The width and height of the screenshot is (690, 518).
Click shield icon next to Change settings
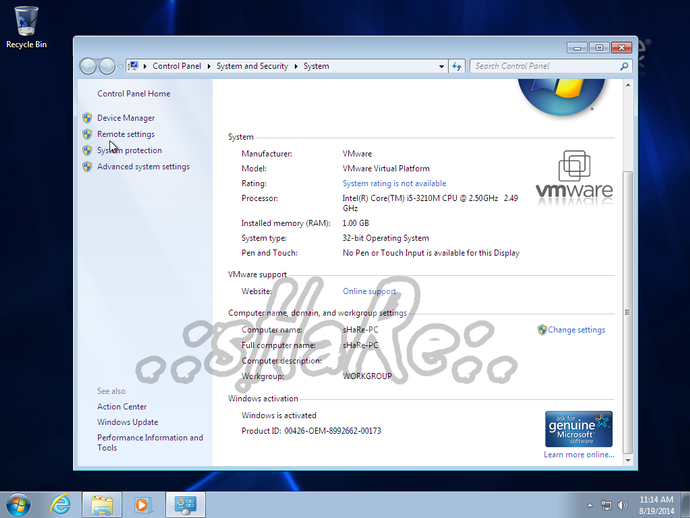coord(542,330)
